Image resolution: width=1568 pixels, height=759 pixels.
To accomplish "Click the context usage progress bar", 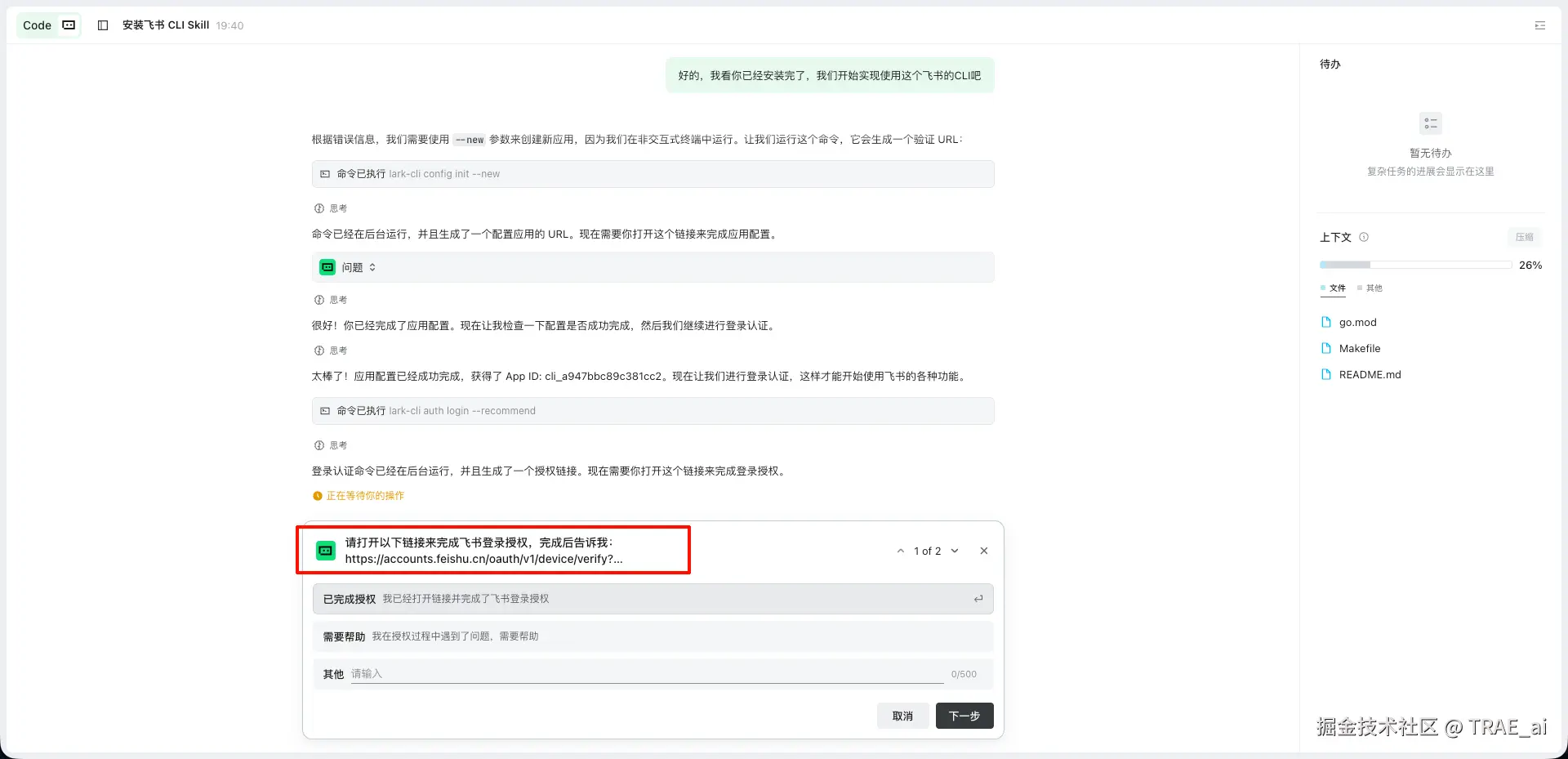I will click(1415, 265).
